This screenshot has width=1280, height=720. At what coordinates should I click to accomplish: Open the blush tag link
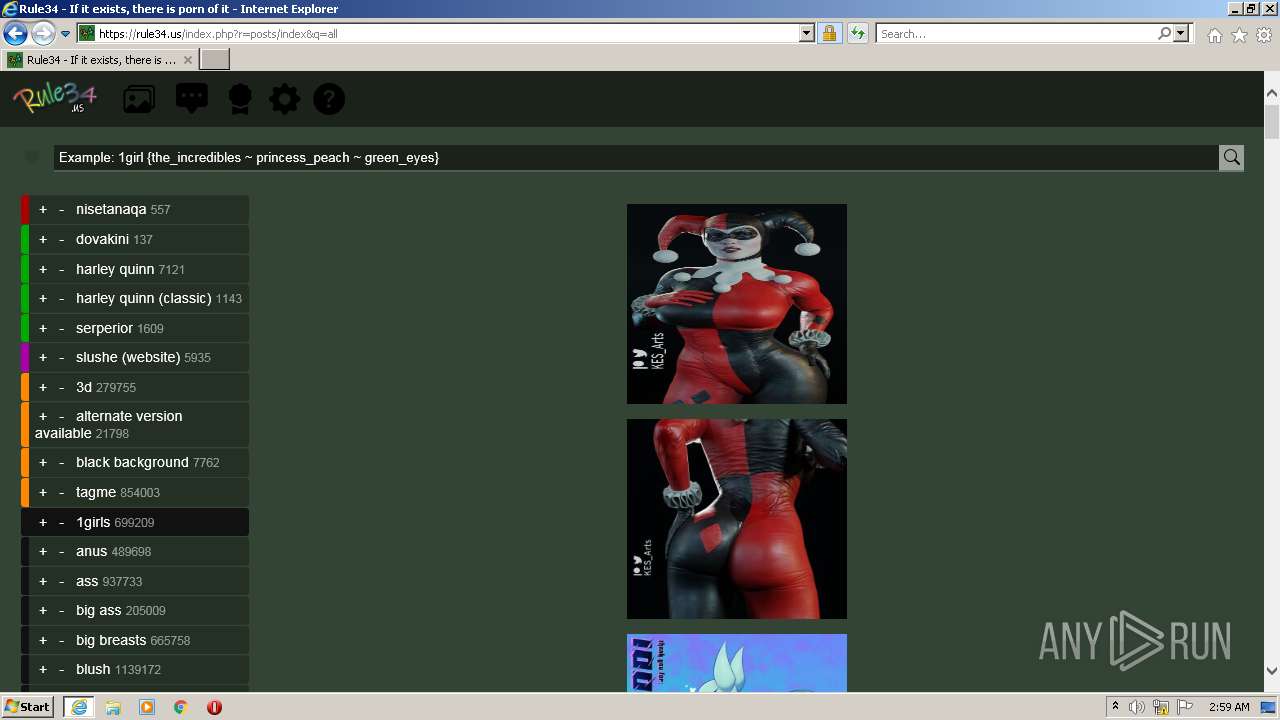[x=93, y=669]
